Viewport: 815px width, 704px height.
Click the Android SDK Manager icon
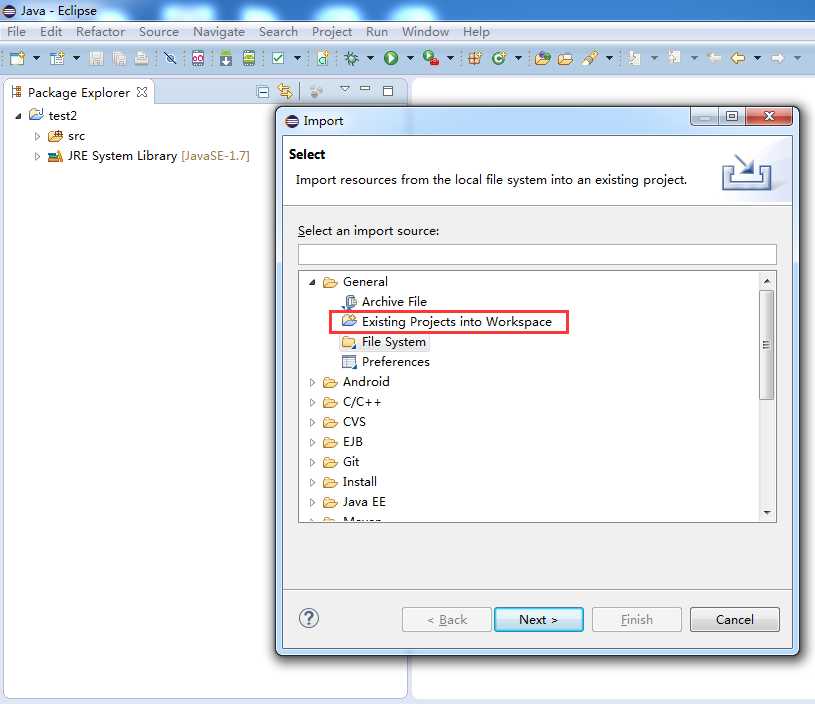[226, 58]
